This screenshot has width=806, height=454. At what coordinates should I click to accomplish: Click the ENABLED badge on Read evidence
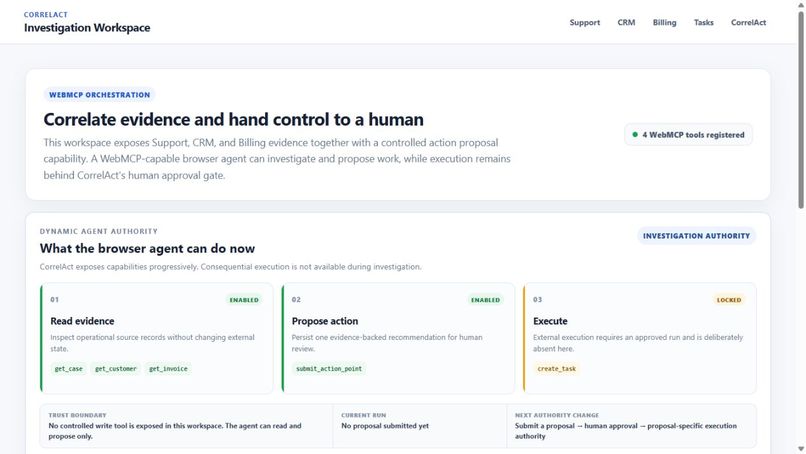pyautogui.click(x=244, y=300)
